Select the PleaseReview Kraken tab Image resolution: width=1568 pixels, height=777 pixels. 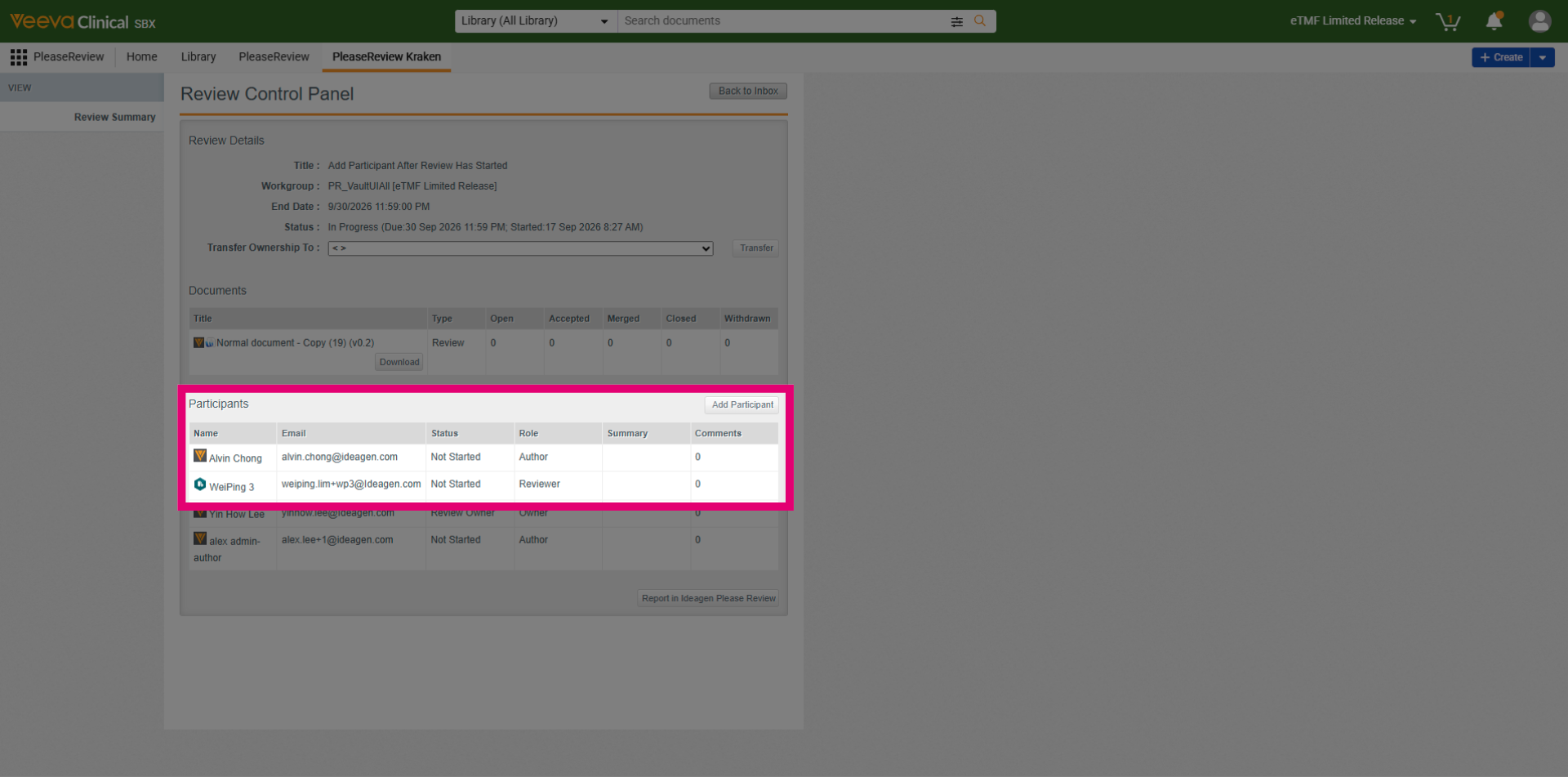coord(386,57)
